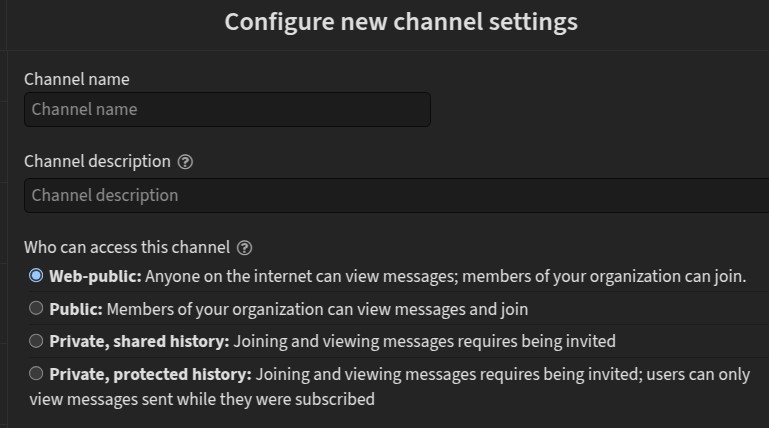Focus the Channel name input field
This screenshot has width=769, height=428.
[227, 110]
